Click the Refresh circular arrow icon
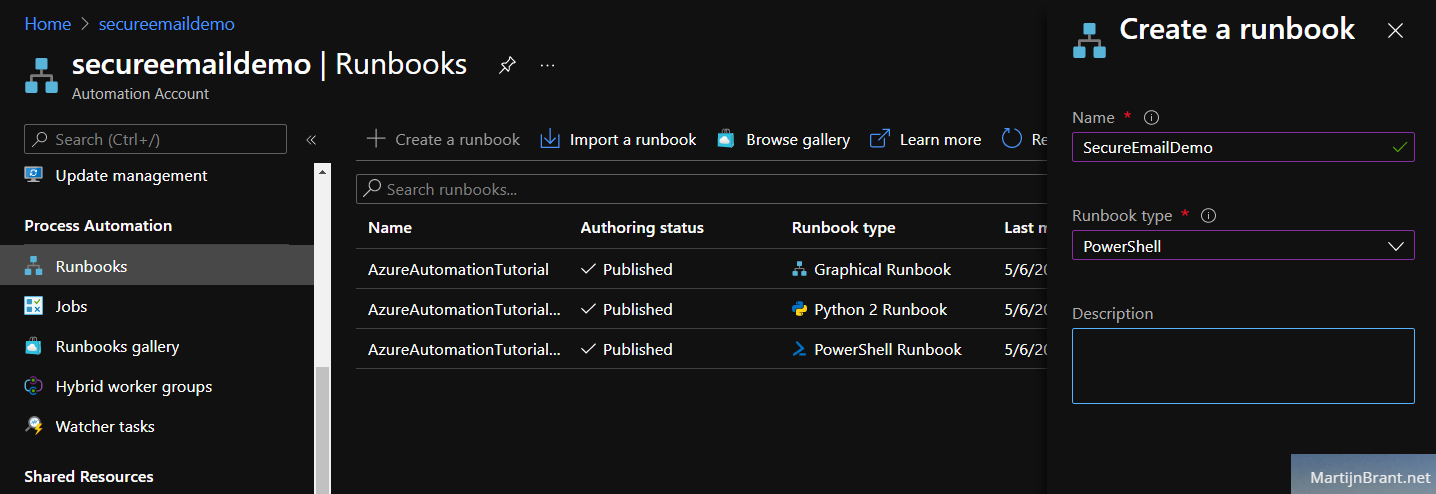 point(1012,139)
